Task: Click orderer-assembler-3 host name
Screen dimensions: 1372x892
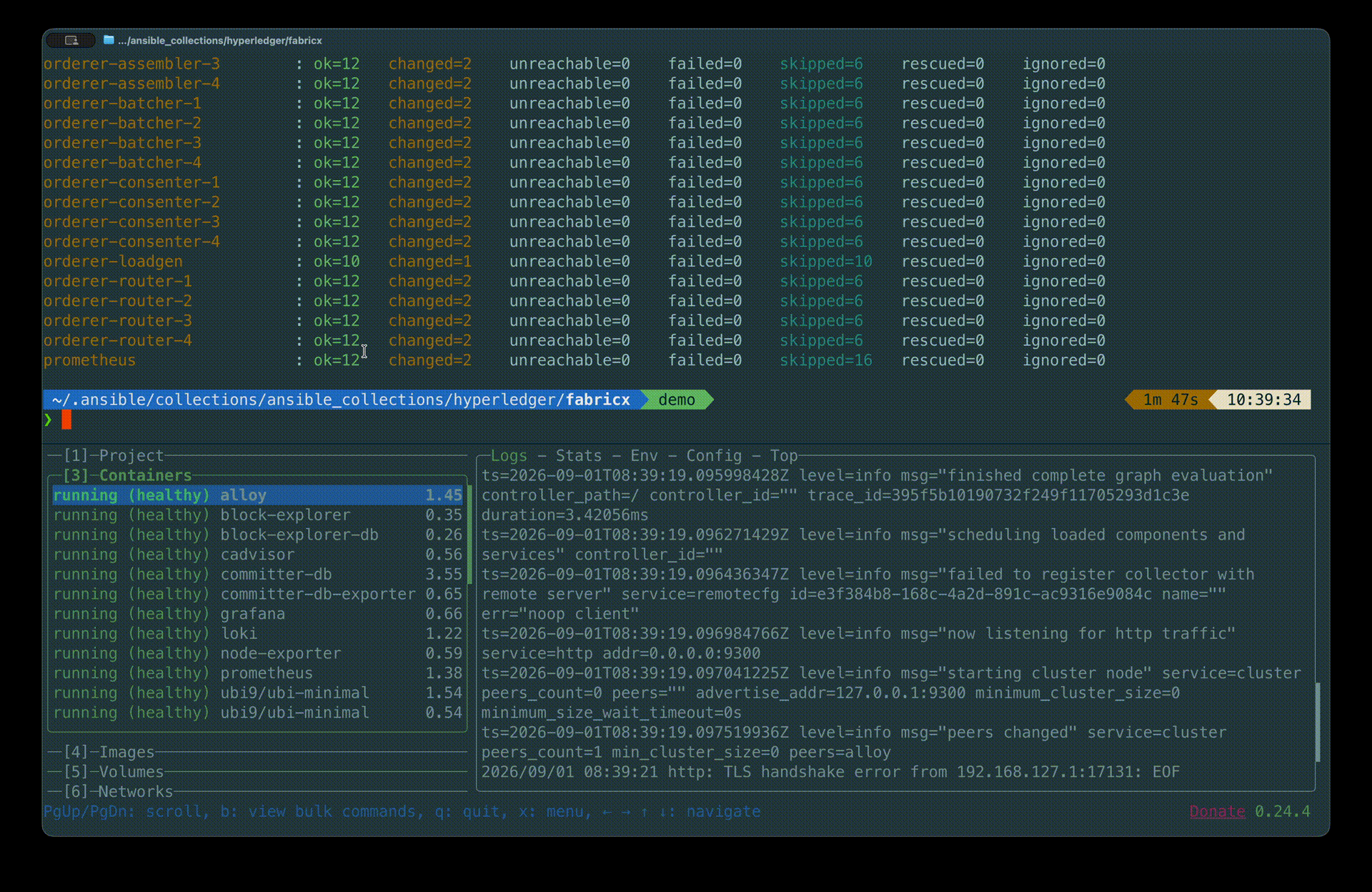Action: pos(131,64)
